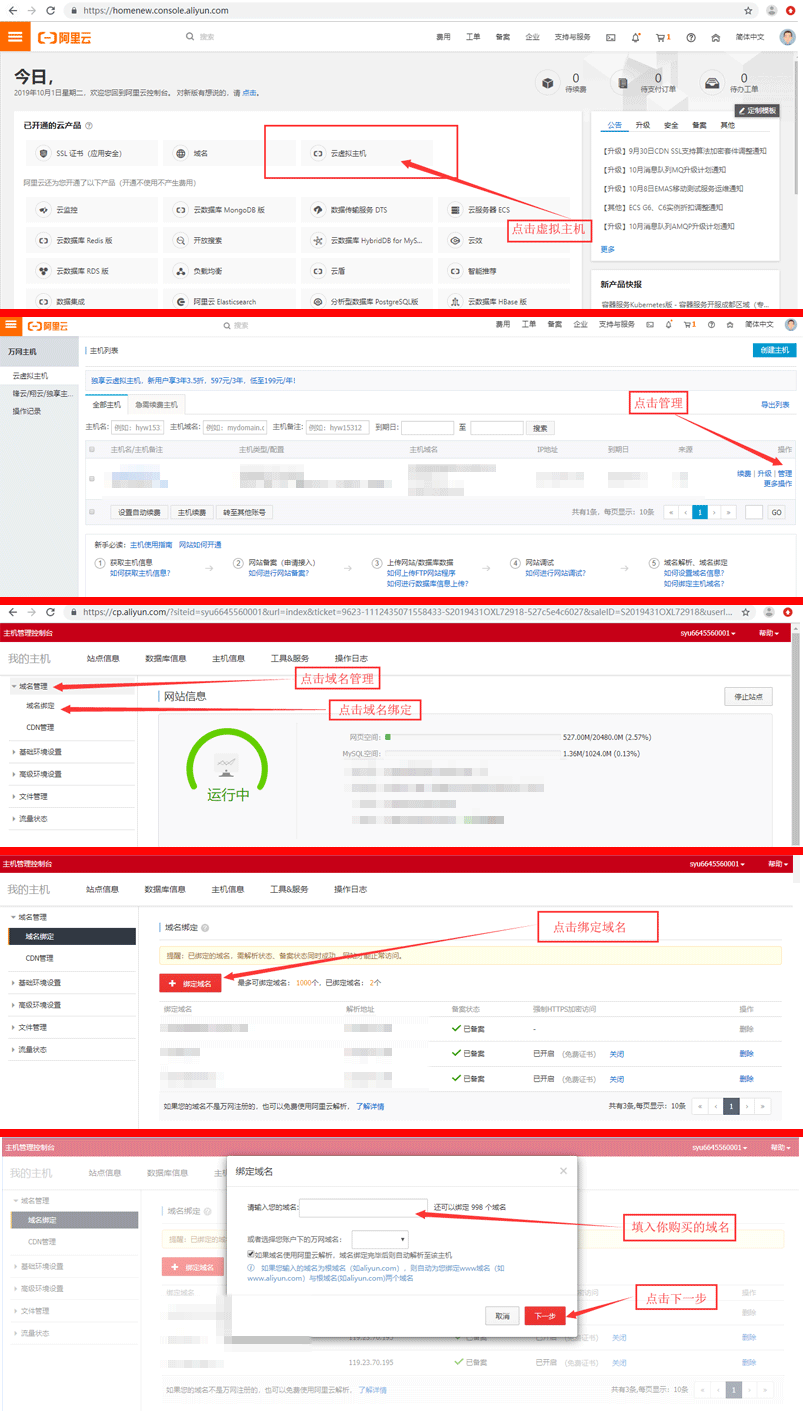Open 如何绑定主机域名? help link
Screen dimensions: 803x1411
[694, 584]
